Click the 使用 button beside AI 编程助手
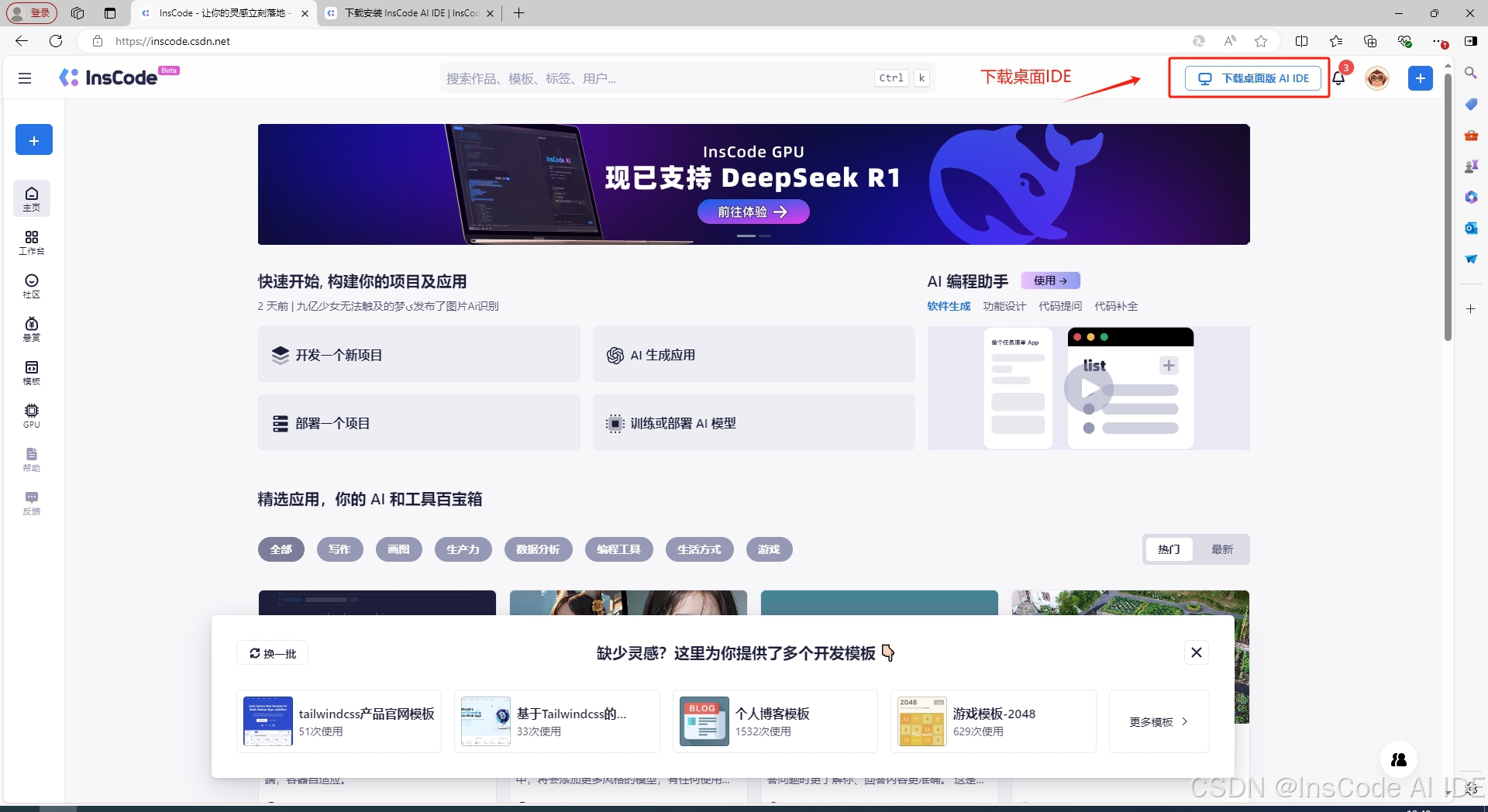Screen dimensions: 1488x812 pos(1050,280)
